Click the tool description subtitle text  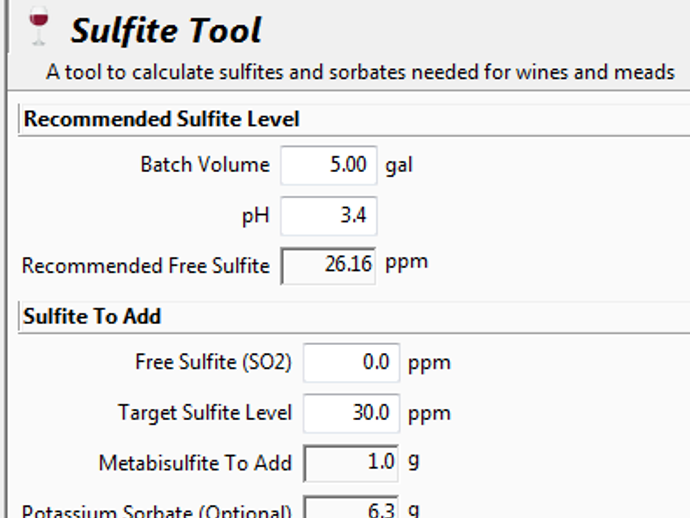[360, 73]
